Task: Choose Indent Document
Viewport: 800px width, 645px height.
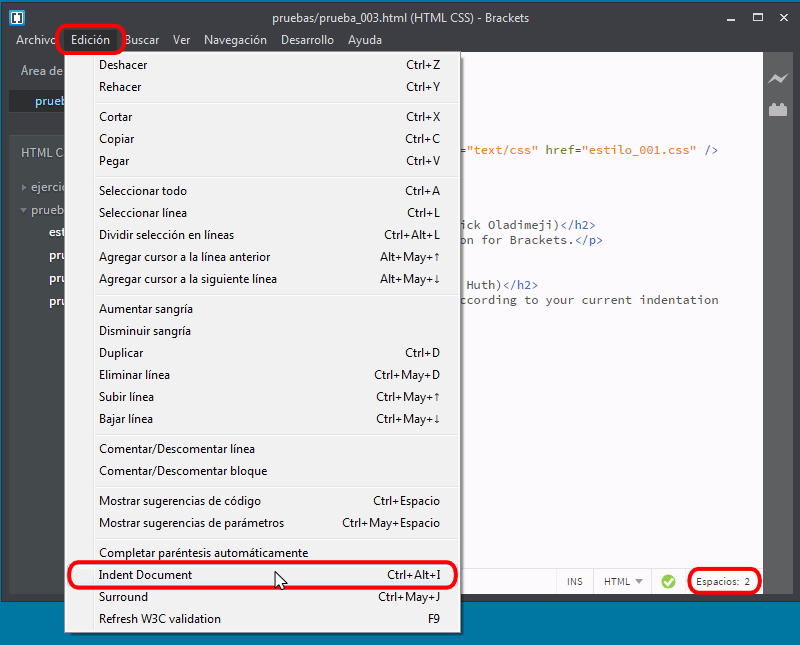Action: pos(263,575)
